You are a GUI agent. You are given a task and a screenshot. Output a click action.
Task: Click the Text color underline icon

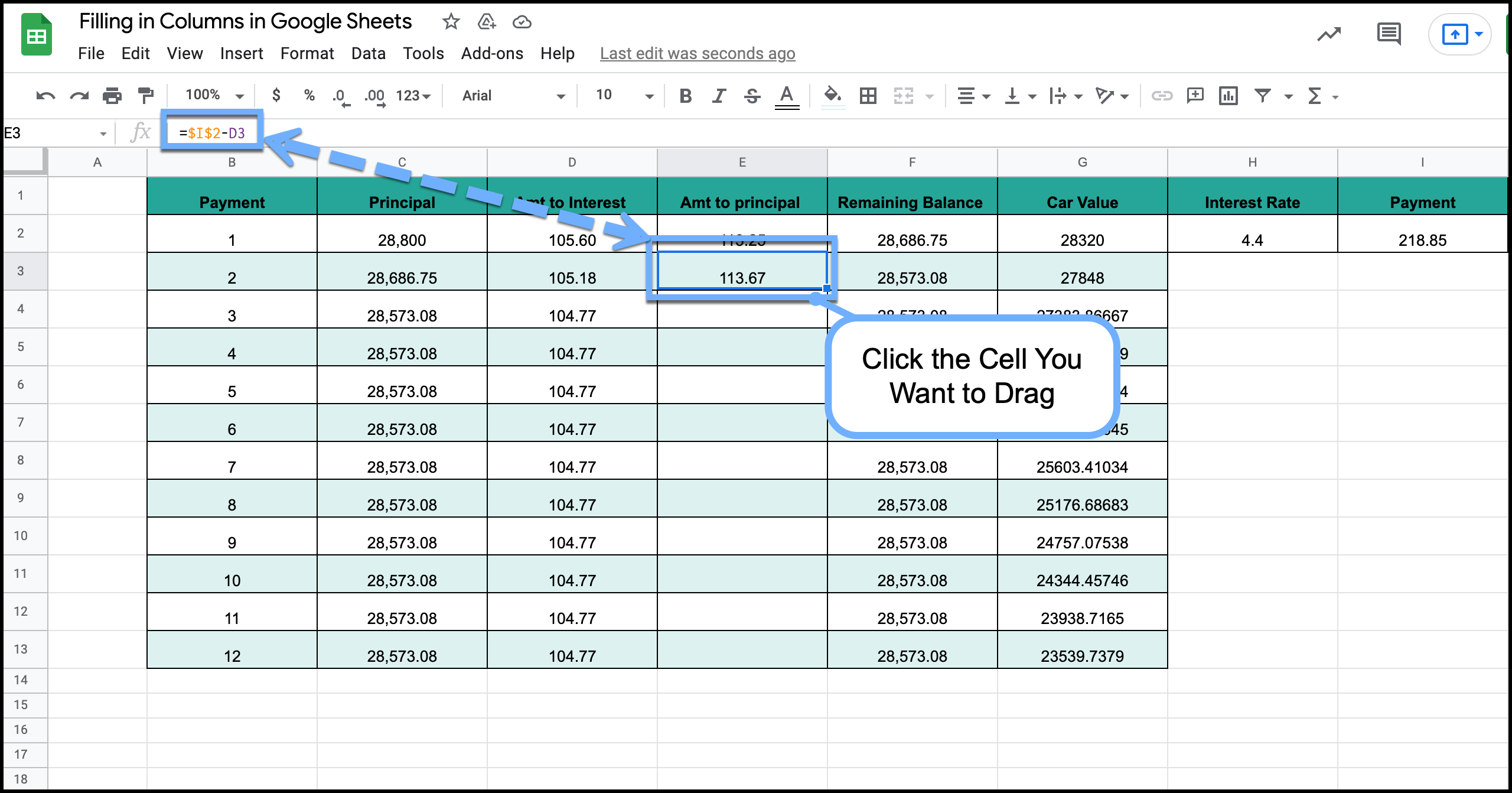click(x=788, y=96)
